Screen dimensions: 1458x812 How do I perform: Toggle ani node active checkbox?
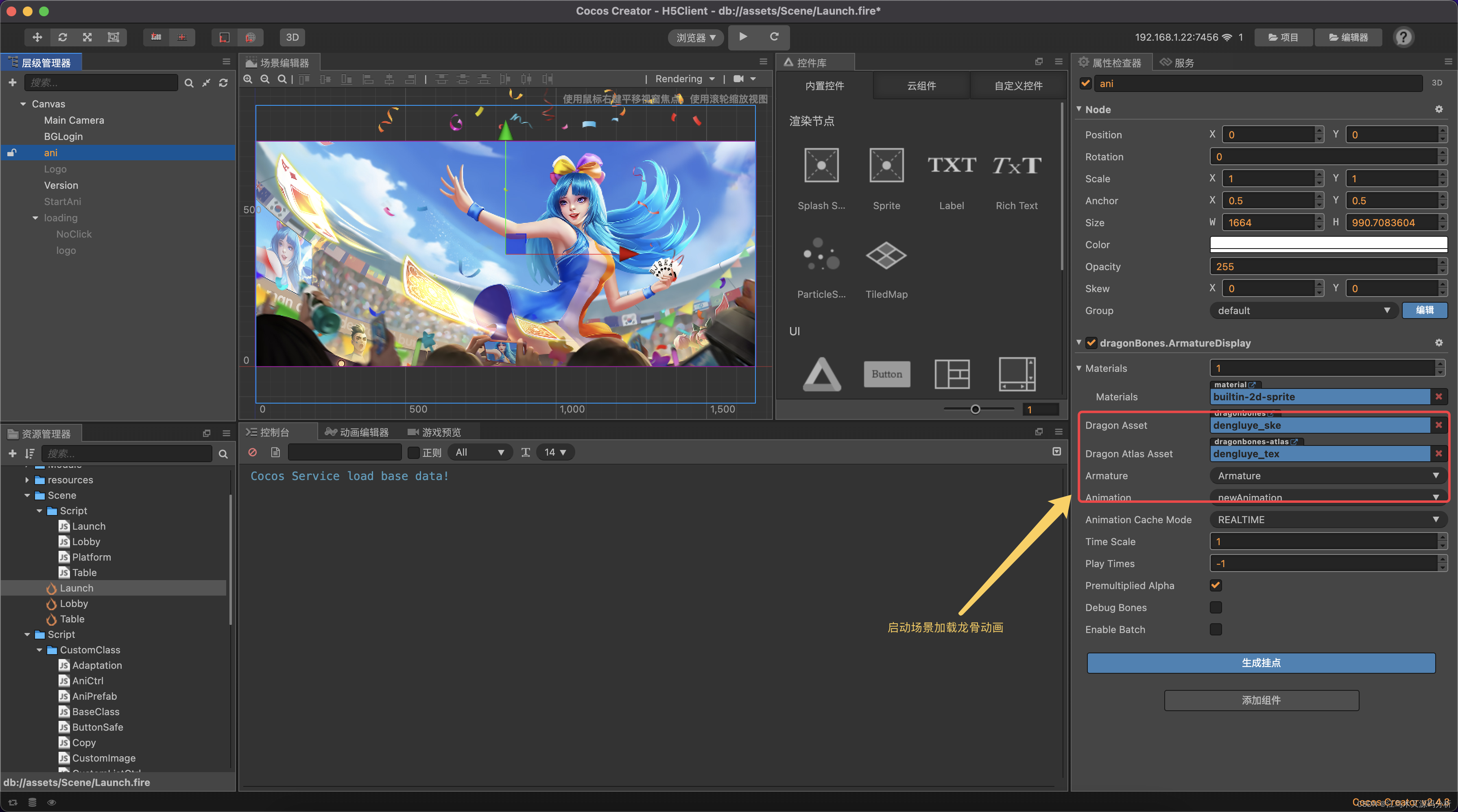point(1086,84)
